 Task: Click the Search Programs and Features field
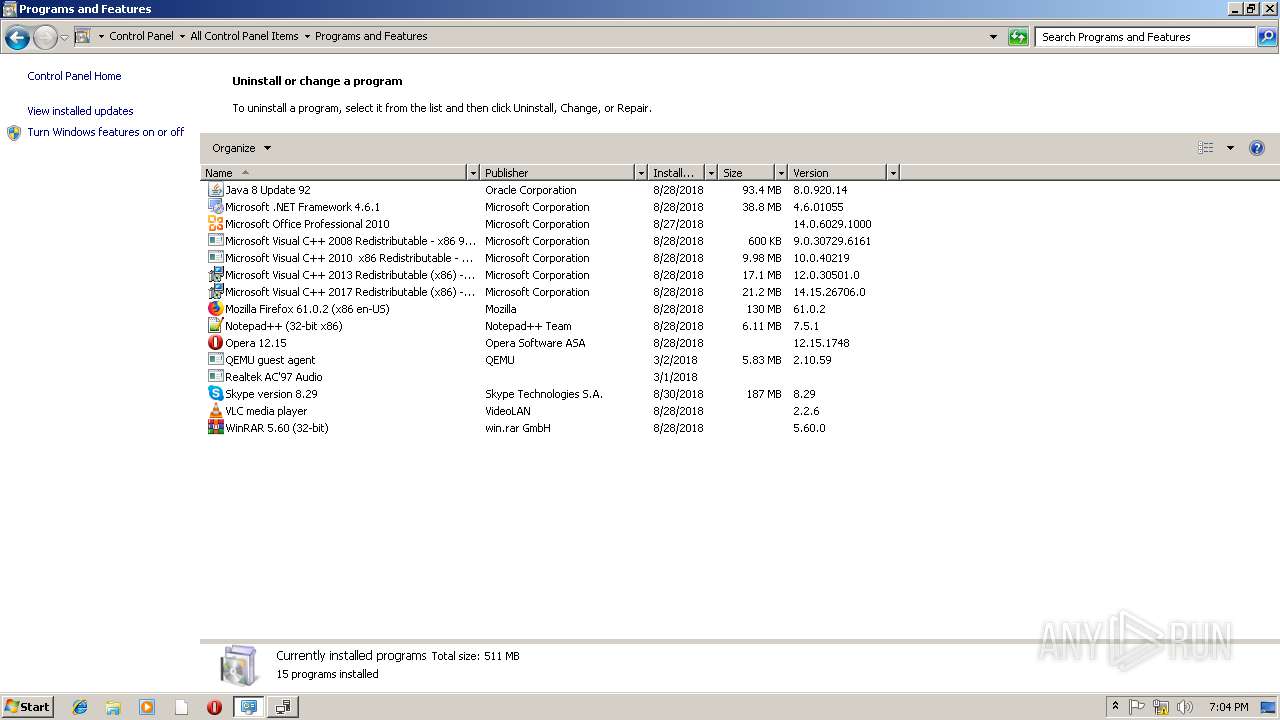(1145, 37)
